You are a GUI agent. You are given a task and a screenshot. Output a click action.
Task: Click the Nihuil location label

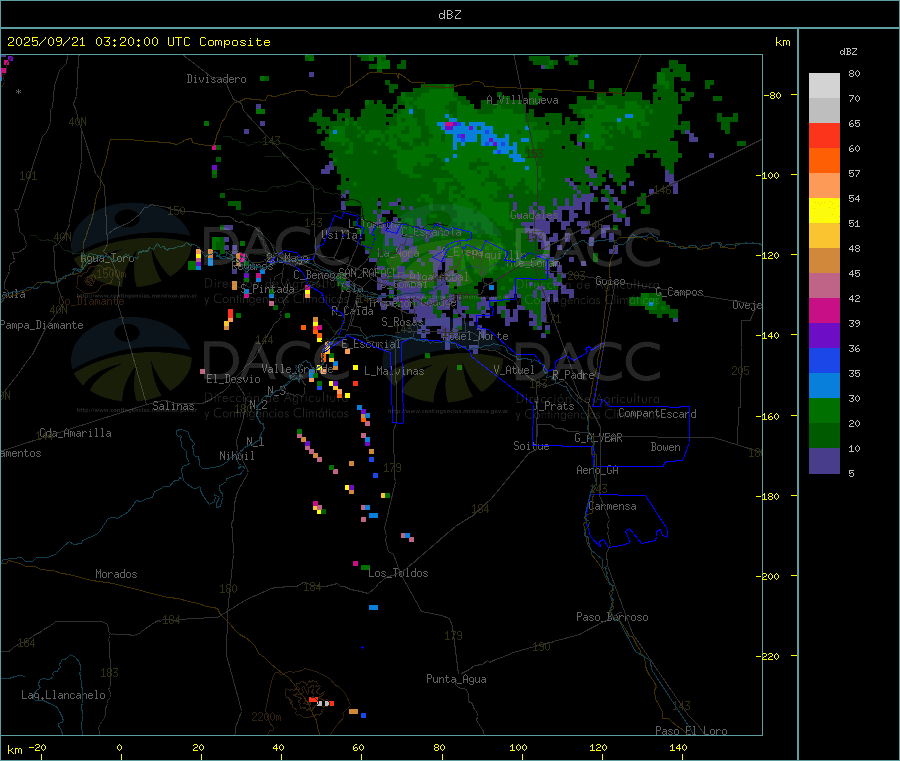237,456
